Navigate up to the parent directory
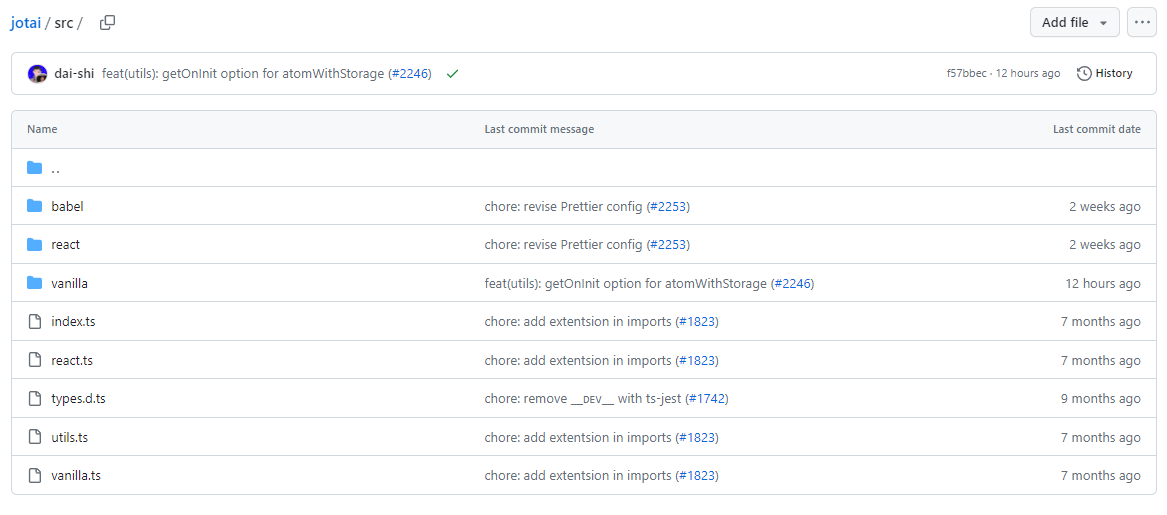The height and width of the screenshot is (515, 1167). (x=56, y=168)
